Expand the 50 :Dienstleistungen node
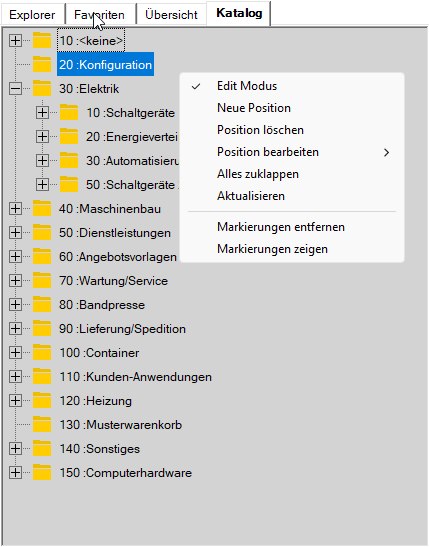Screen dimensions: 429x547 [x=15, y=233]
